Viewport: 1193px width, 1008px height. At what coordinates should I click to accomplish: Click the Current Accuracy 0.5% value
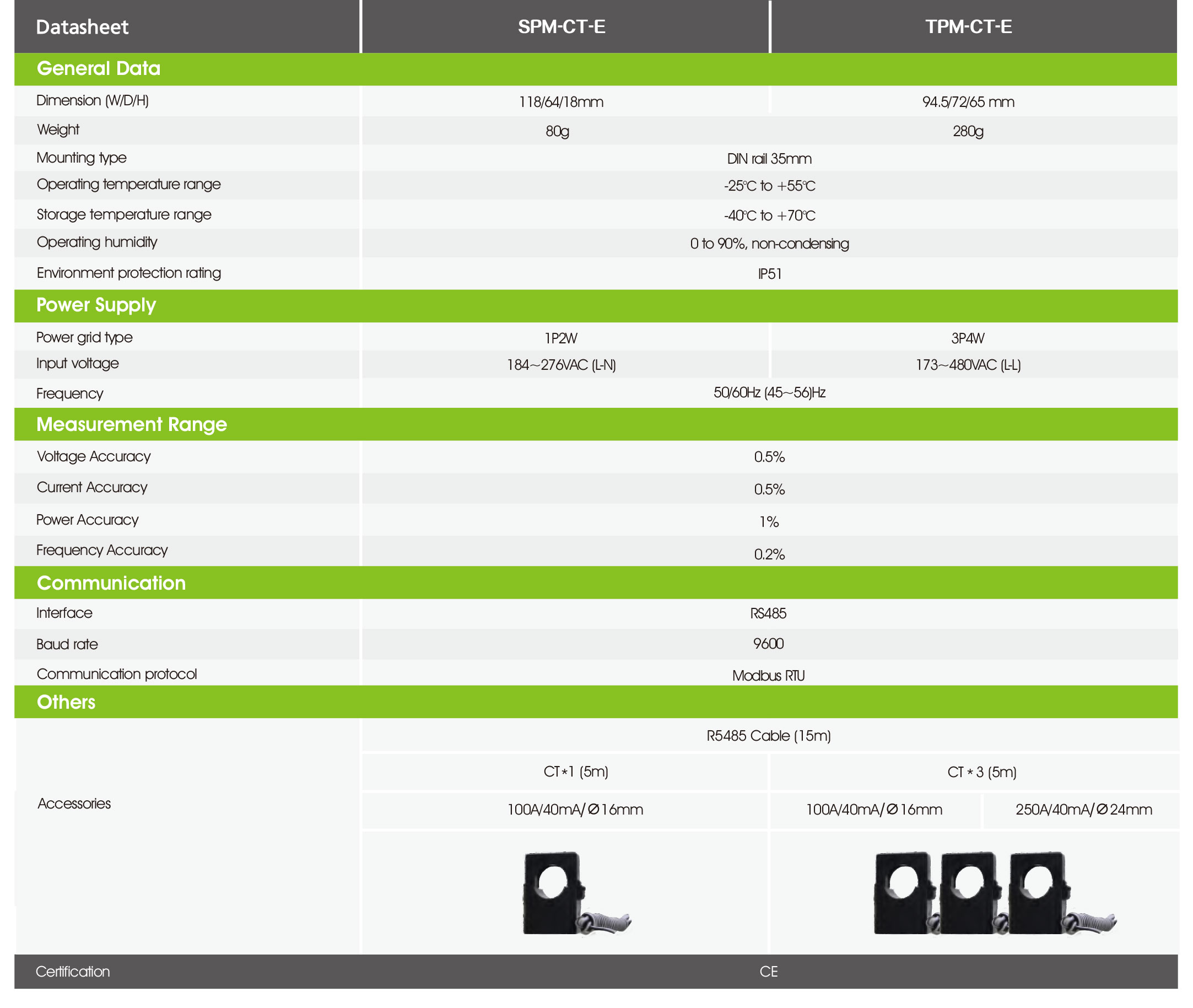tap(770, 489)
